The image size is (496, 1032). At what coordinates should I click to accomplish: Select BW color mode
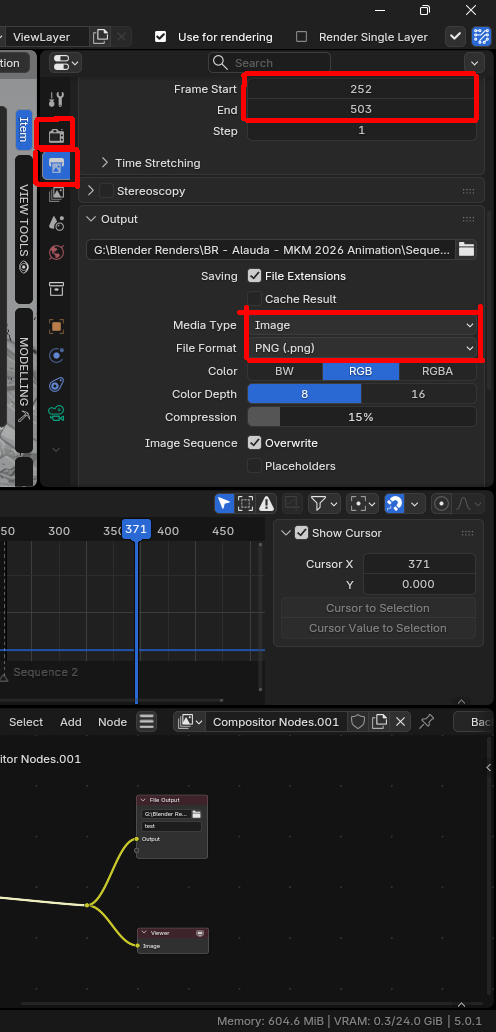(x=284, y=371)
